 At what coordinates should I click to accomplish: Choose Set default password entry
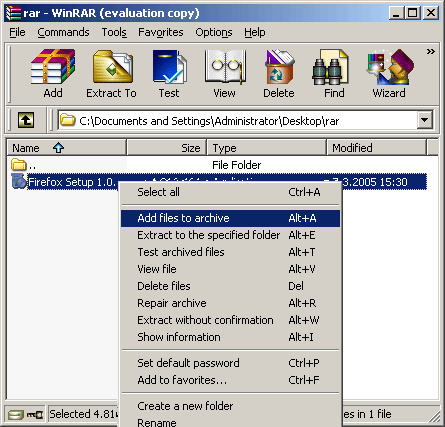coord(230,363)
